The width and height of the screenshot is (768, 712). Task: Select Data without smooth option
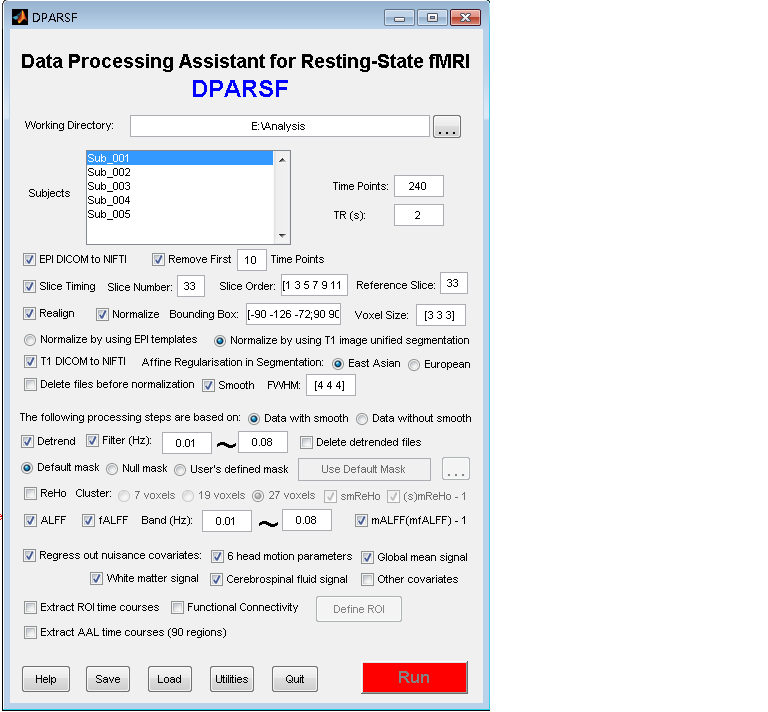click(362, 419)
